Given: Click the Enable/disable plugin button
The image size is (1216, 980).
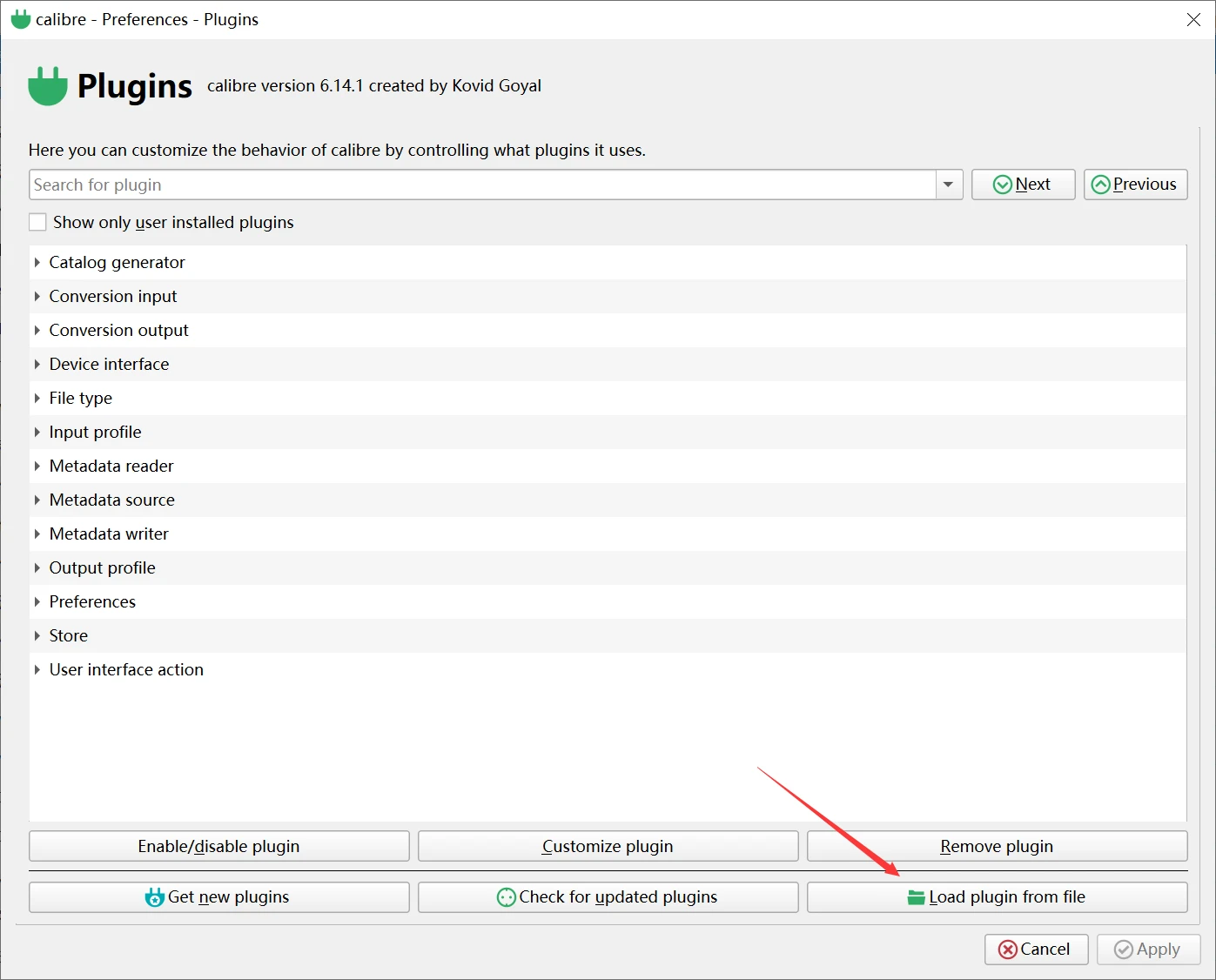Looking at the screenshot, I should (219, 846).
